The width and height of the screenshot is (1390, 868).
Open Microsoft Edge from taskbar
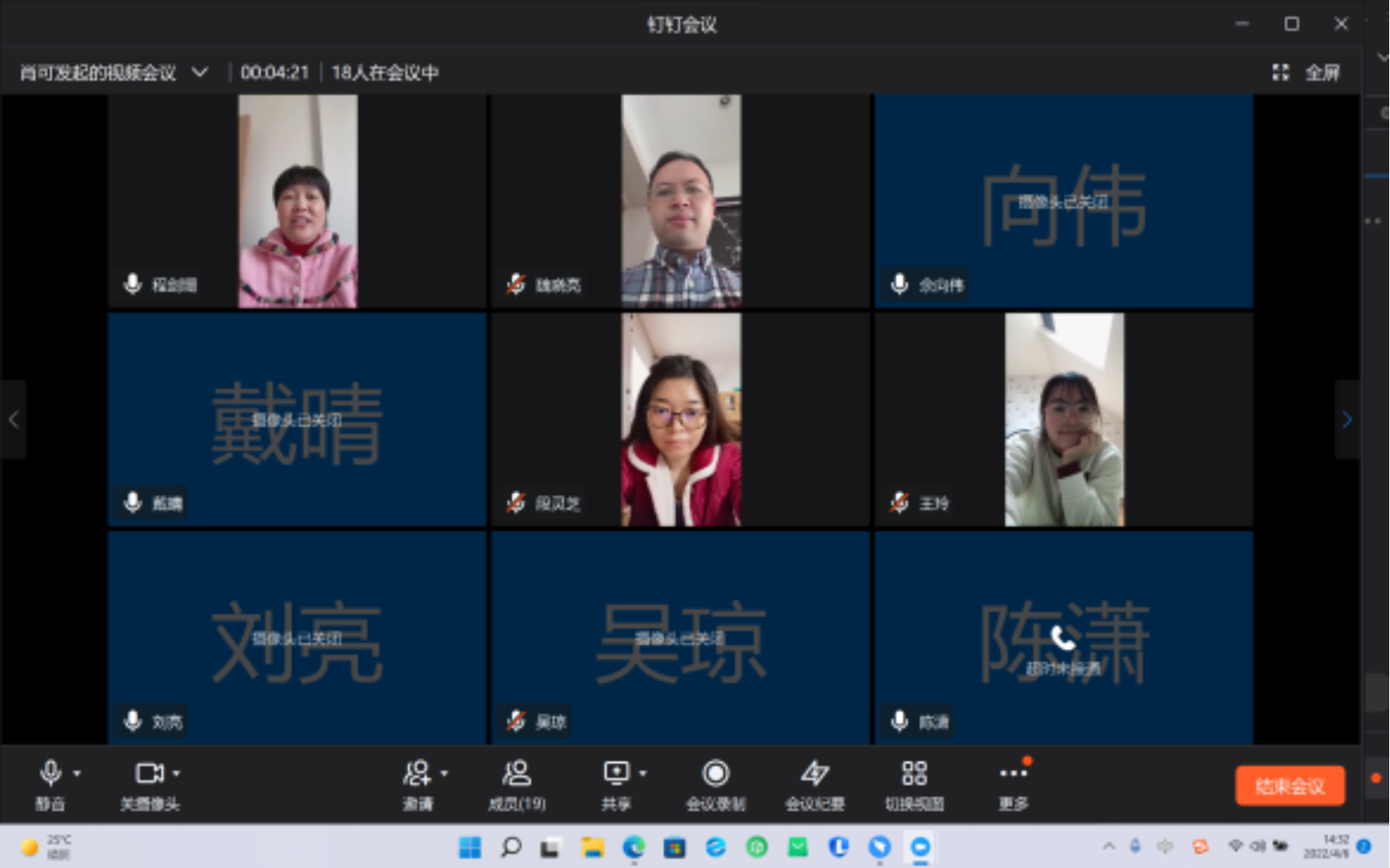point(634,847)
